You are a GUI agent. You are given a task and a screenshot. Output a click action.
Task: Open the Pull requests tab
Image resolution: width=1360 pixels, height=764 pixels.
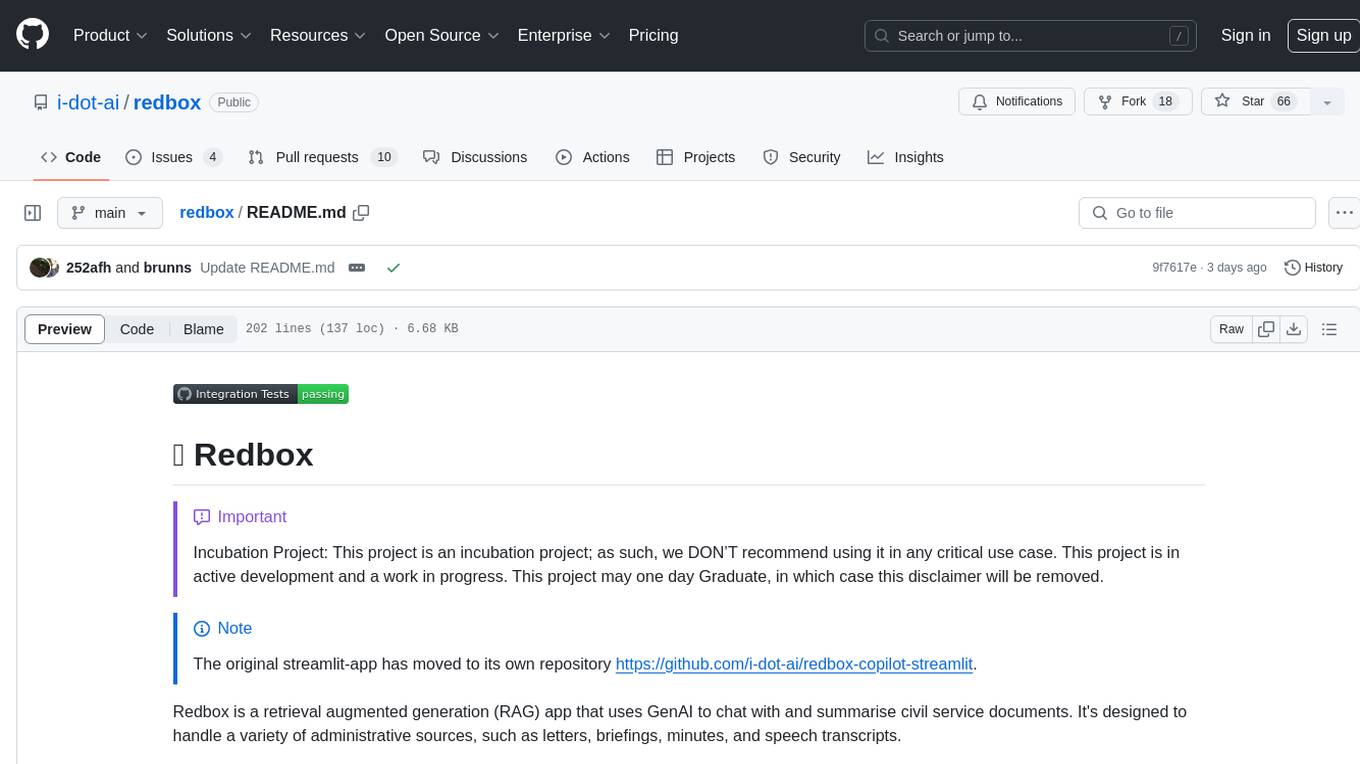(x=322, y=157)
